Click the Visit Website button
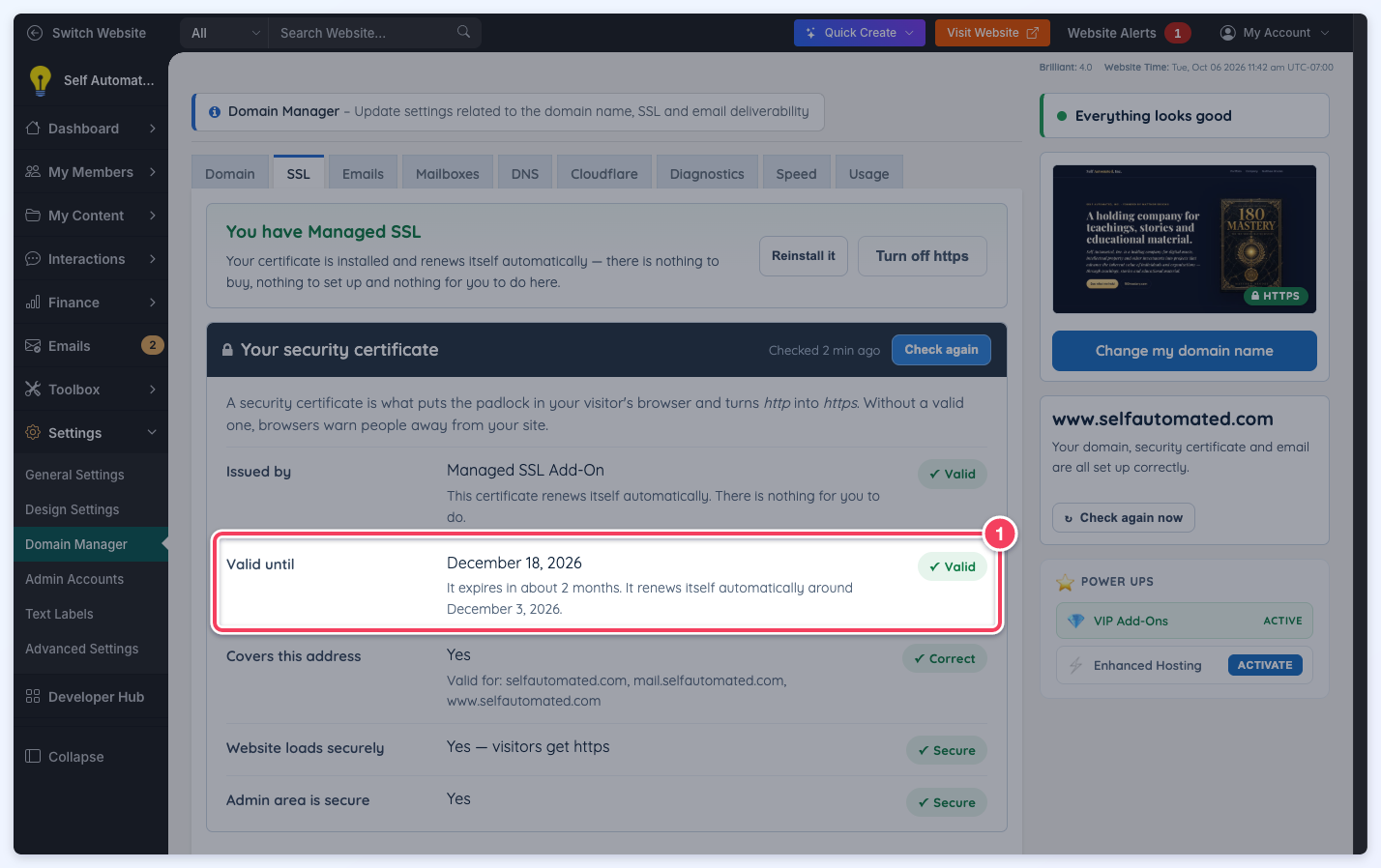Viewport: 1381px width, 868px height. (x=992, y=33)
